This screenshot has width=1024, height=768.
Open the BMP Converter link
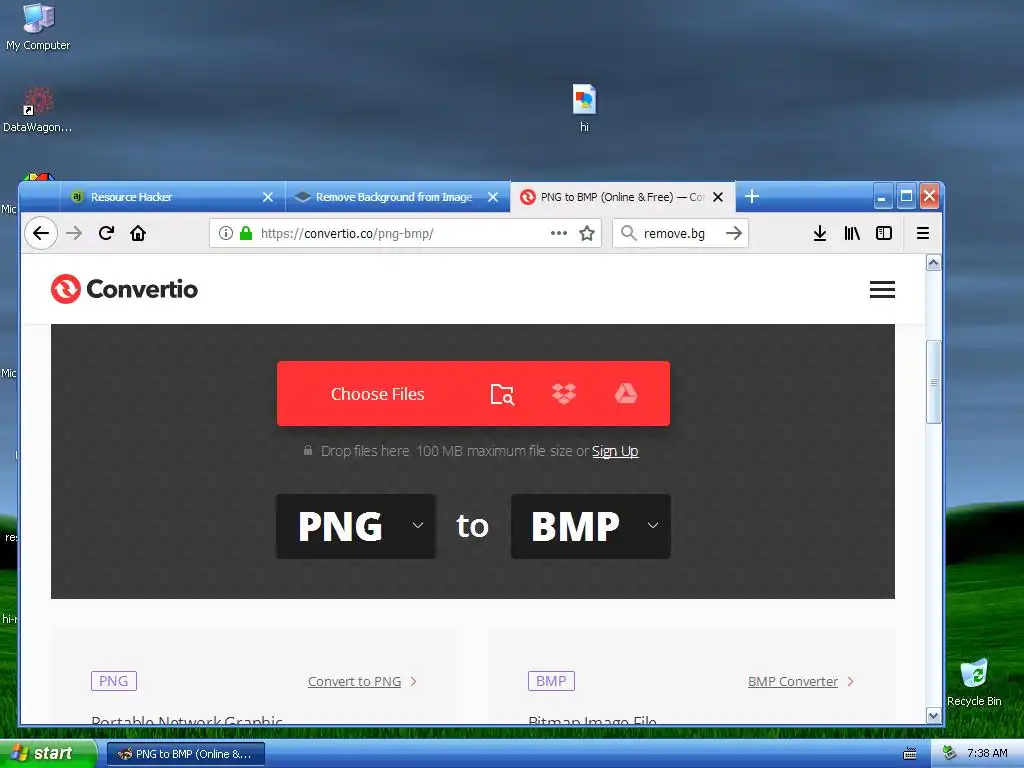click(x=793, y=681)
